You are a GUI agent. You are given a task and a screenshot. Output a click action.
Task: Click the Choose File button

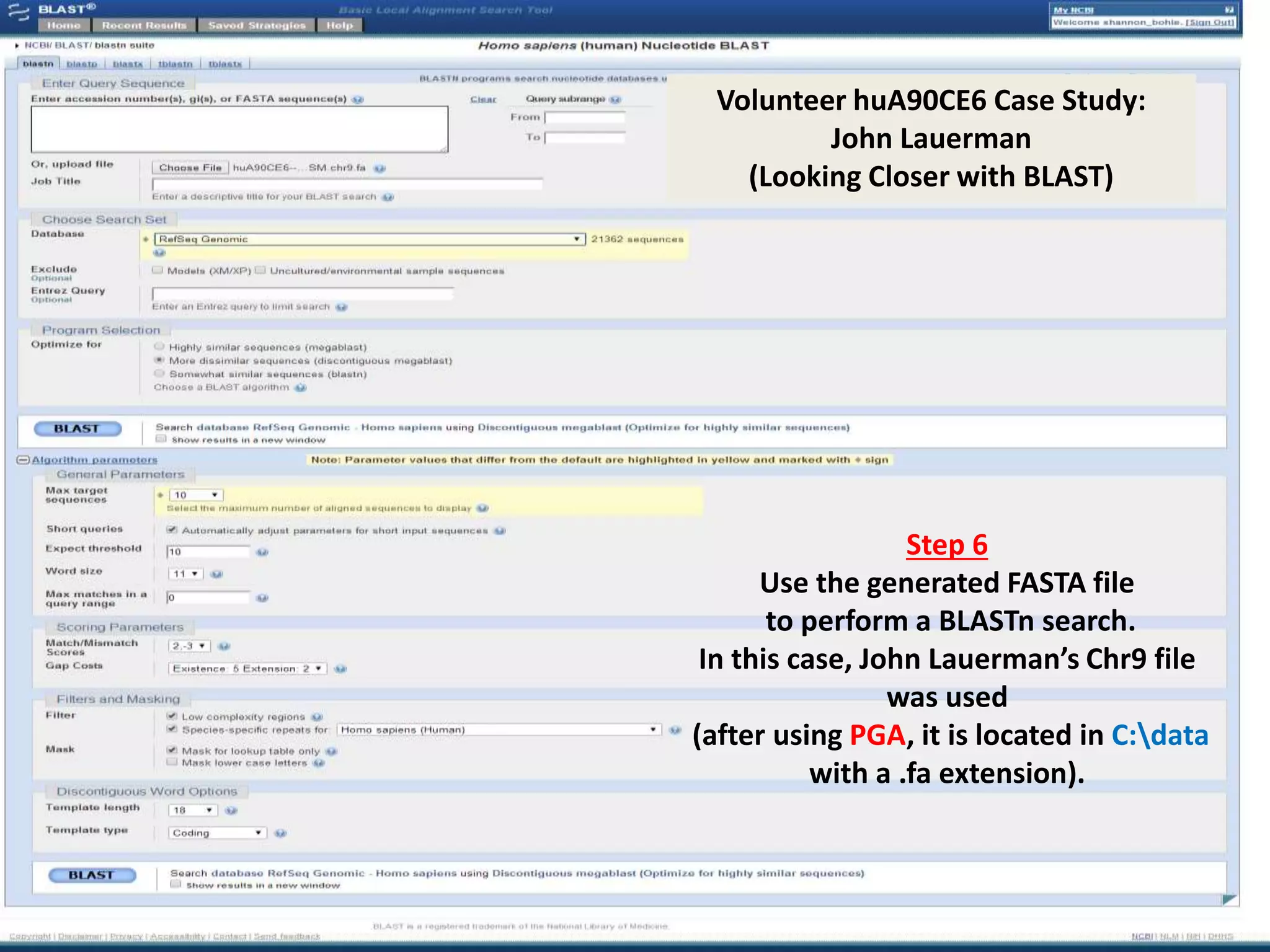pos(190,167)
